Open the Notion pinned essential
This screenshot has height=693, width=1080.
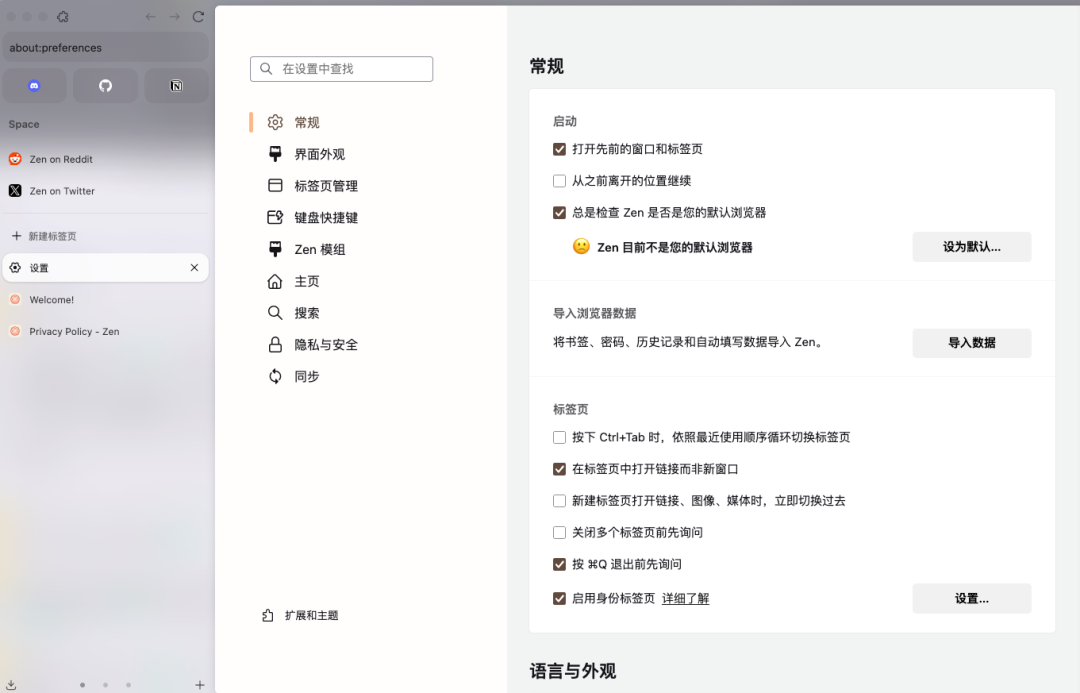[x=176, y=85]
